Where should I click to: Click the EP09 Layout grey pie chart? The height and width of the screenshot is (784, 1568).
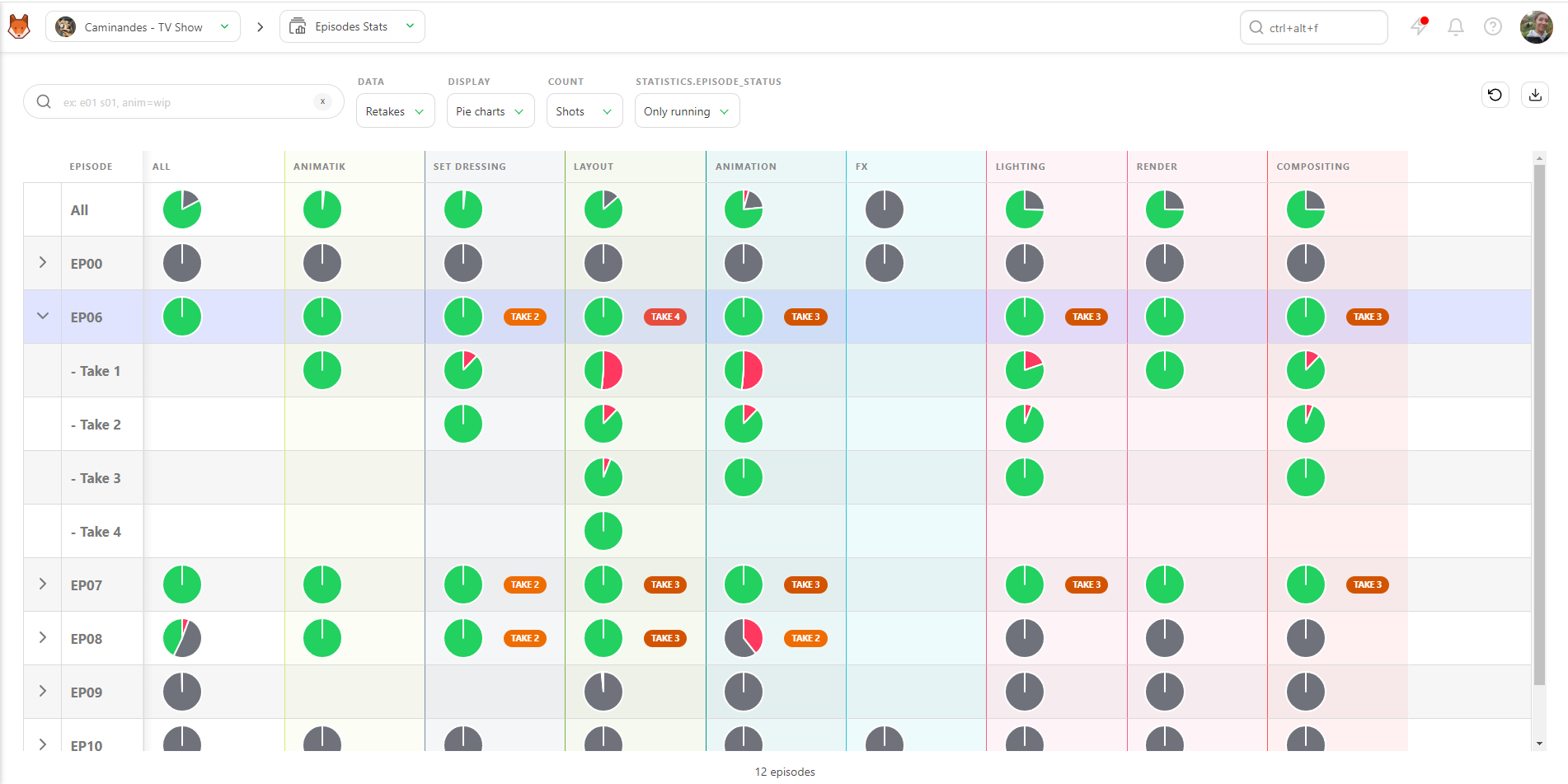pos(603,692)
